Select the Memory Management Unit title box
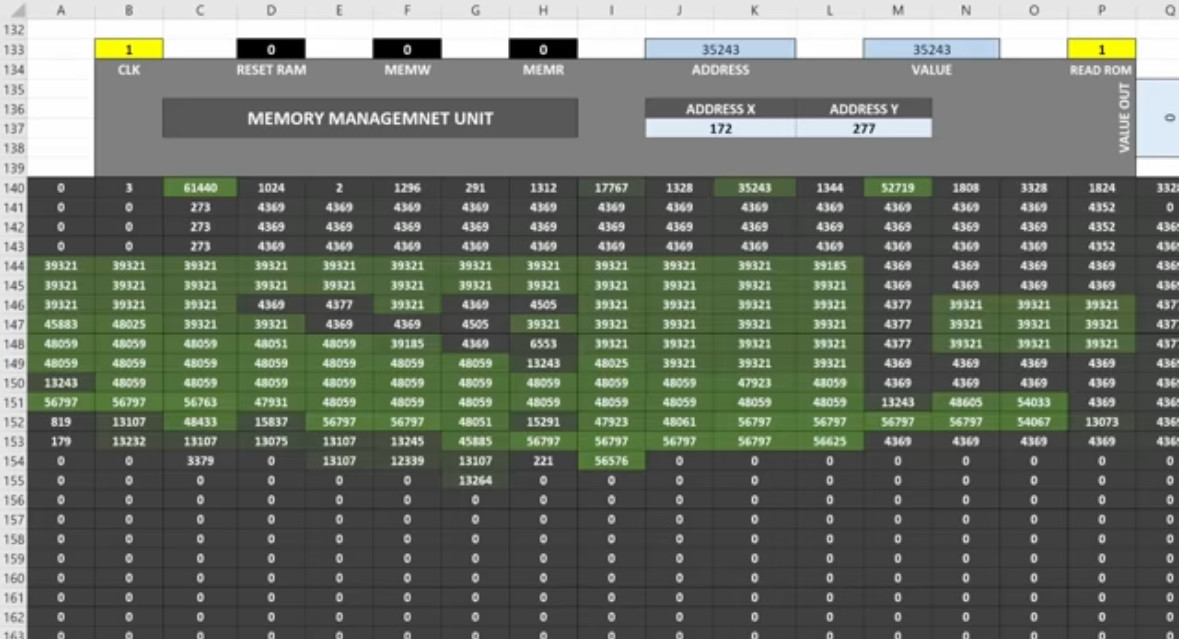1179x639 pixels. coord(370,118)
